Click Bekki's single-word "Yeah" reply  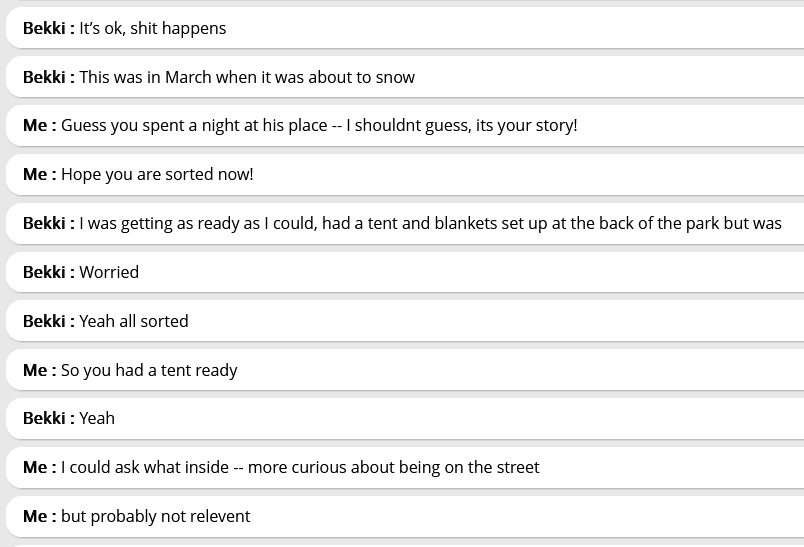point(97,418)
